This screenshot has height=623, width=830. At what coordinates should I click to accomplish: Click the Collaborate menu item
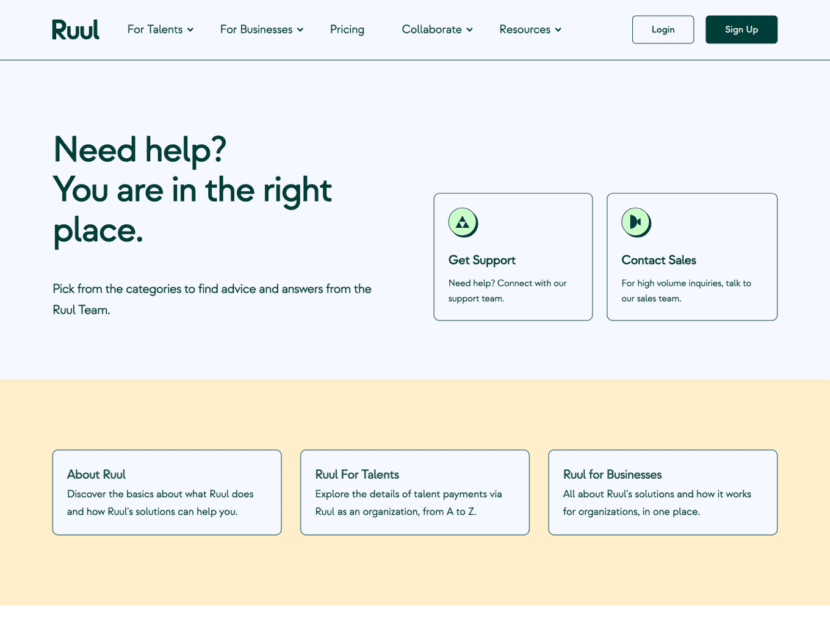(436, 29)
